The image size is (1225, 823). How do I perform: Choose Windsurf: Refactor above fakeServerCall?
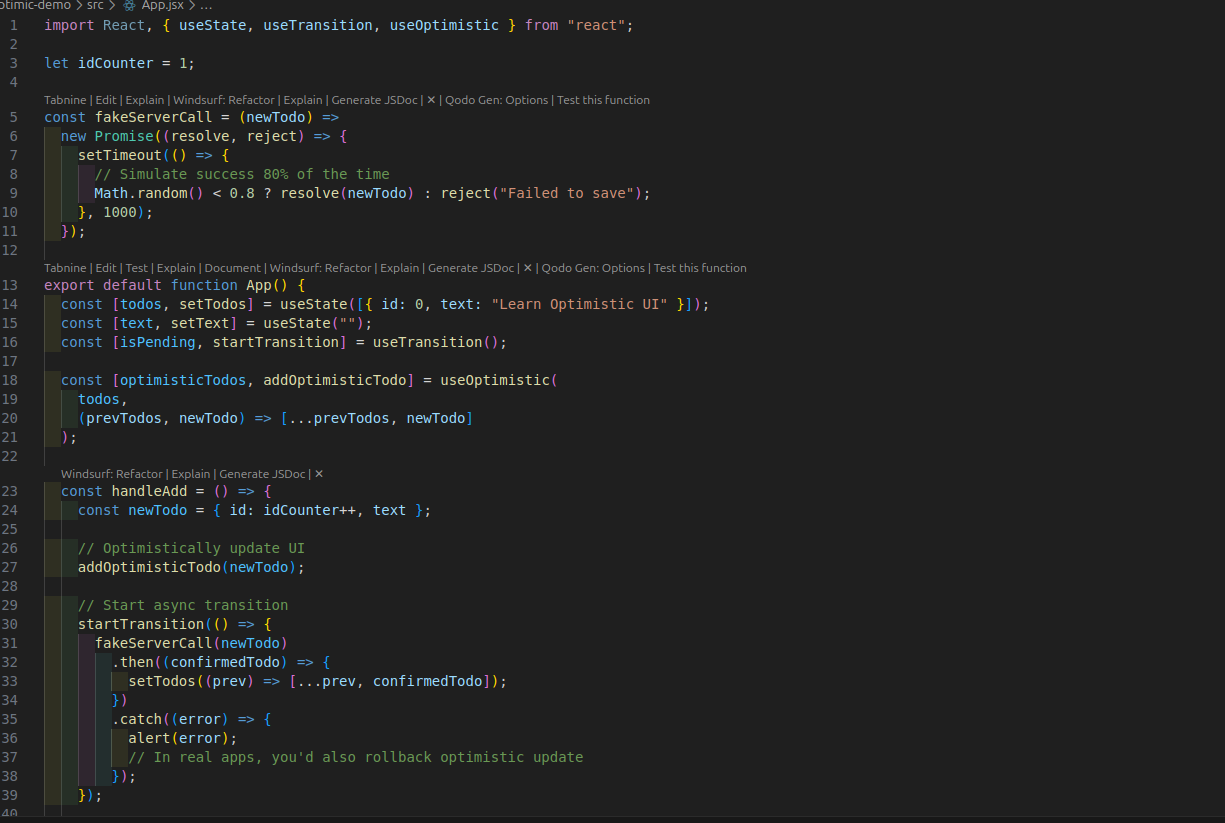tap(225, 100)
